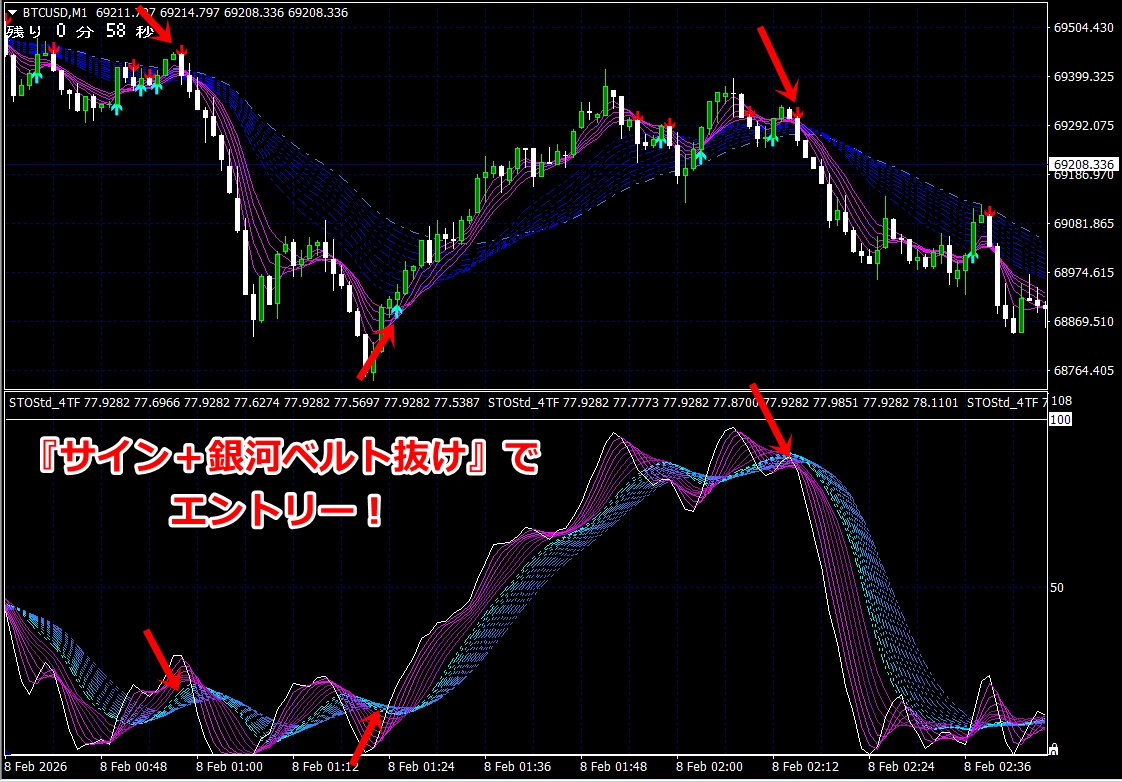Click the BTCUSD,M1 chart title

coord(55,13)
